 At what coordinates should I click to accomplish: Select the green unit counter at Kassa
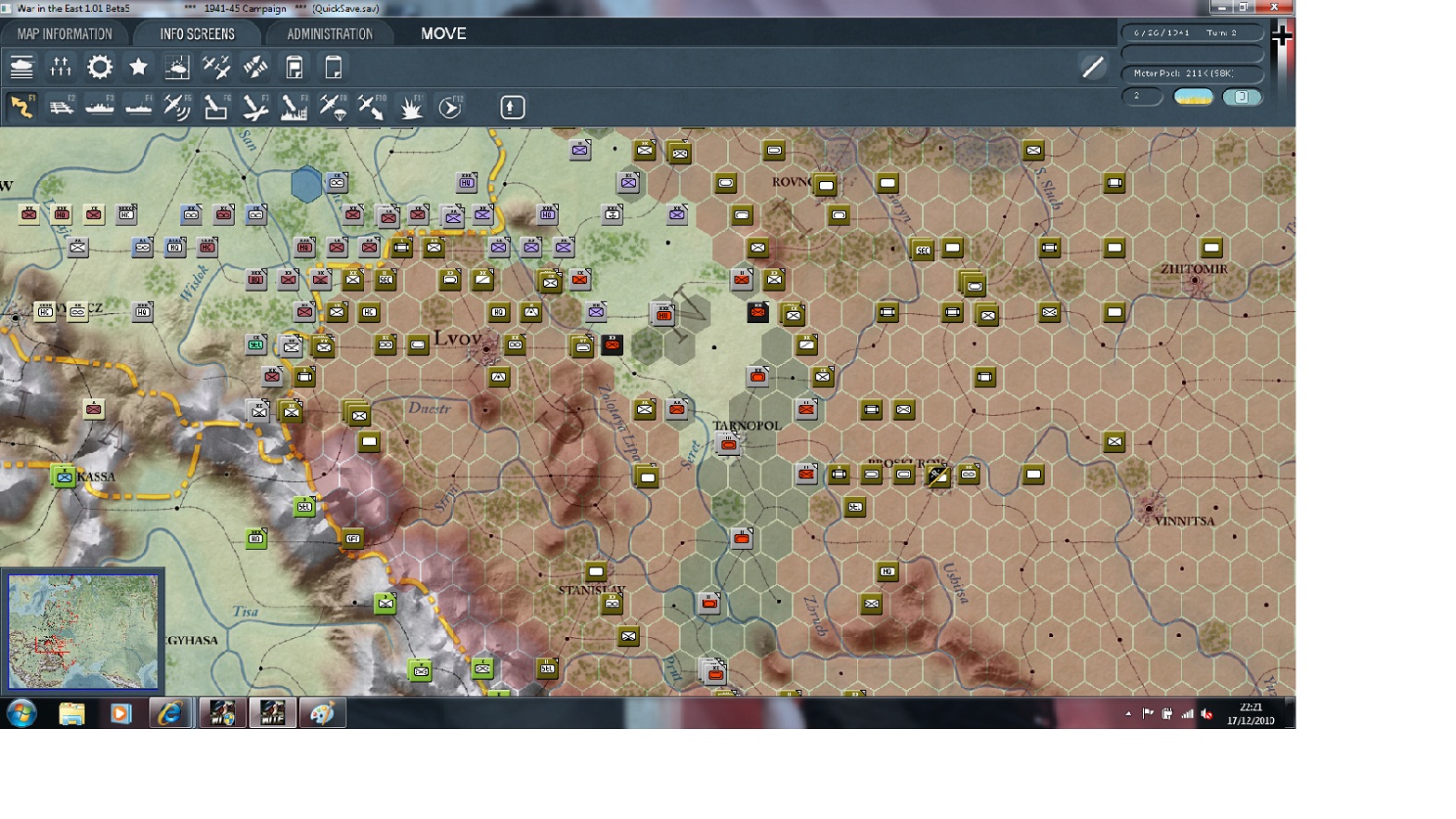point(63,476)
